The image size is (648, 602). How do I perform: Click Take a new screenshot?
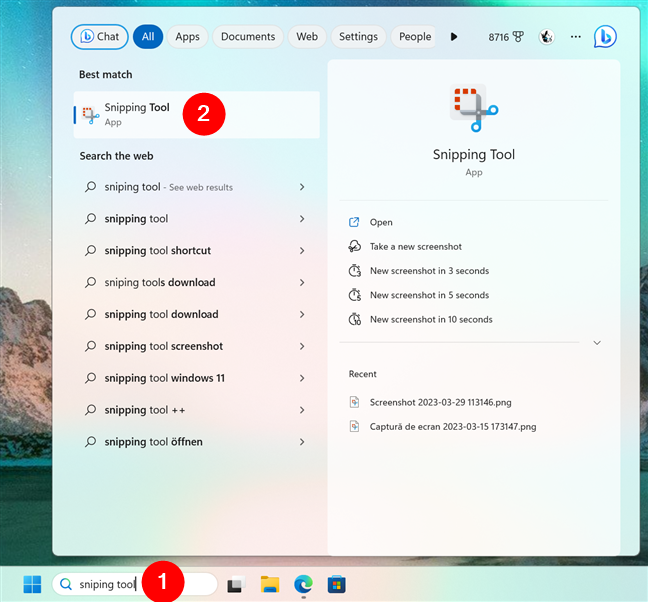coord(415,247)
